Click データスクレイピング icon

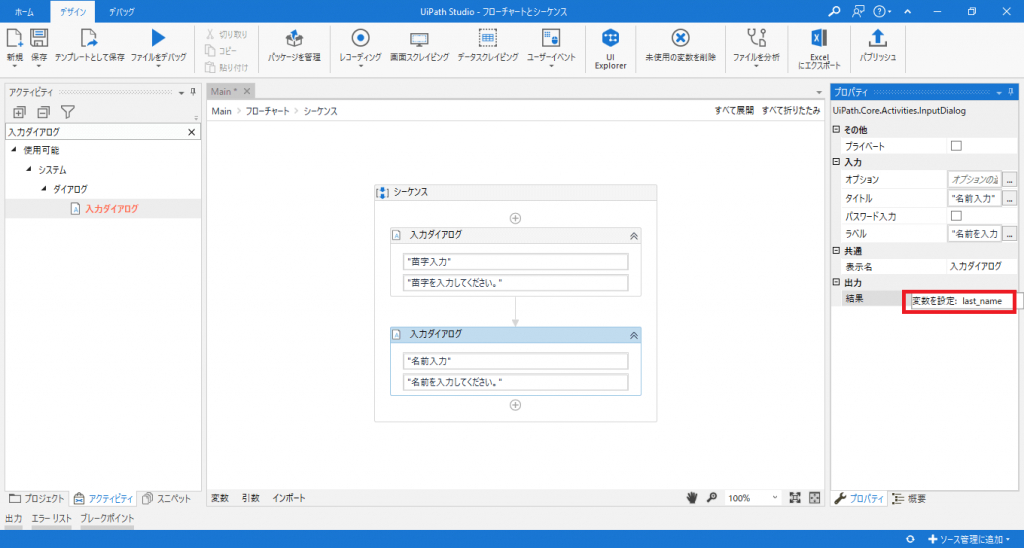[x=488, y=38]
